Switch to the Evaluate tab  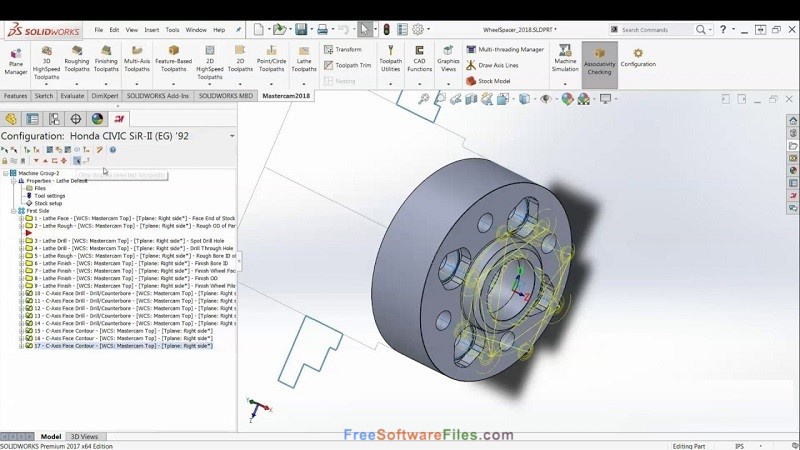[x=72, y=95]
